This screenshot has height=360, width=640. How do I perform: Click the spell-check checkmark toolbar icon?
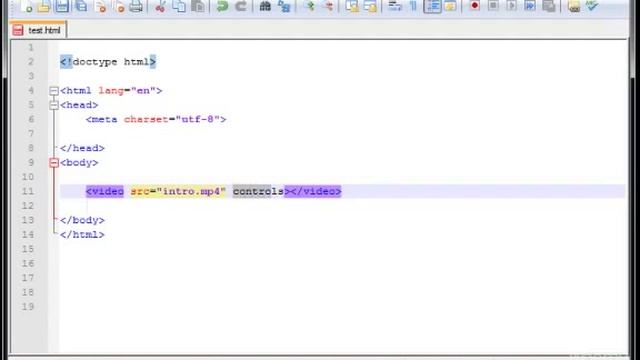coord(592,6)
